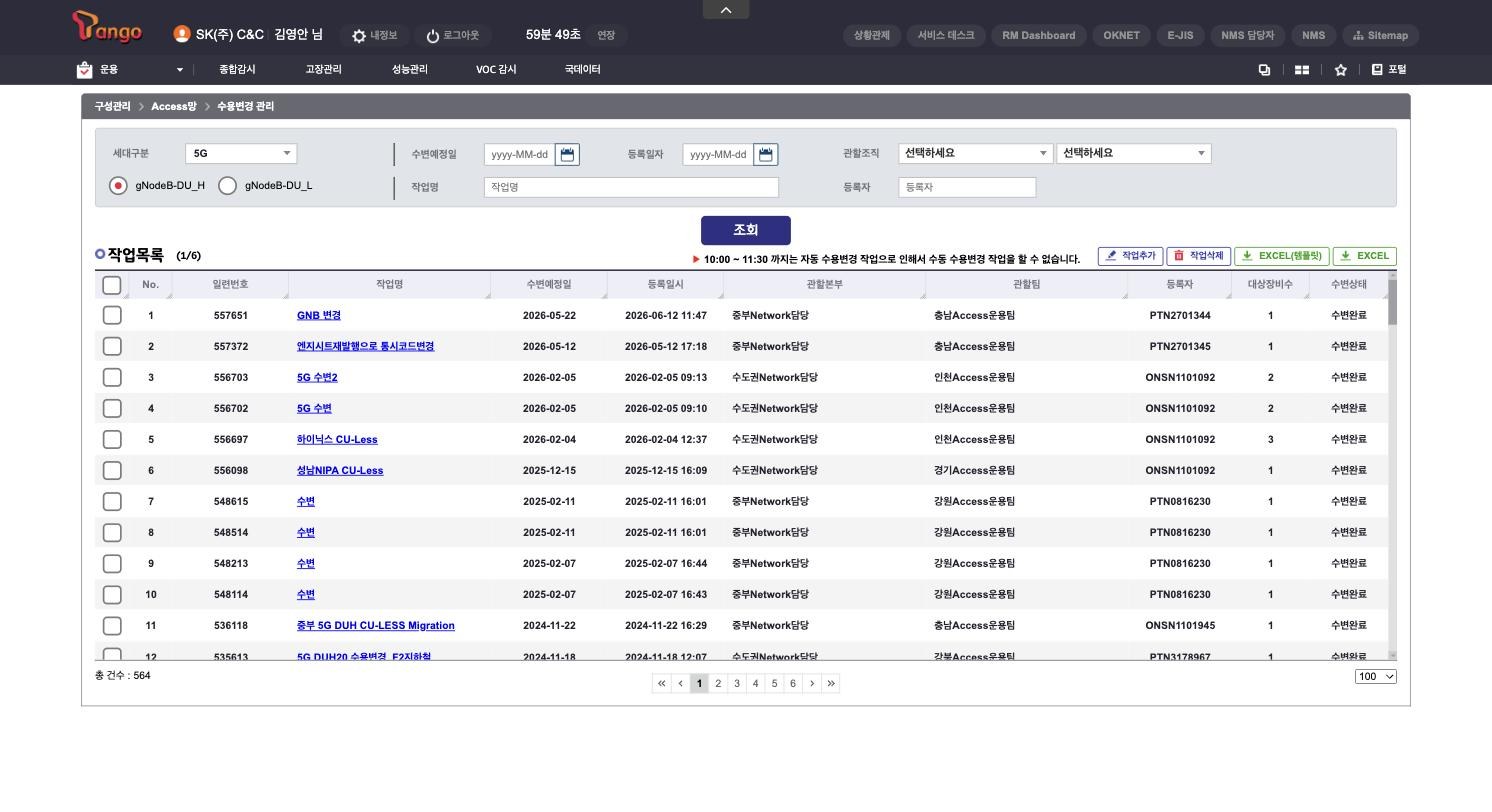Open 내정보 gear settings
1492x812 pixels.
point(359,36)
